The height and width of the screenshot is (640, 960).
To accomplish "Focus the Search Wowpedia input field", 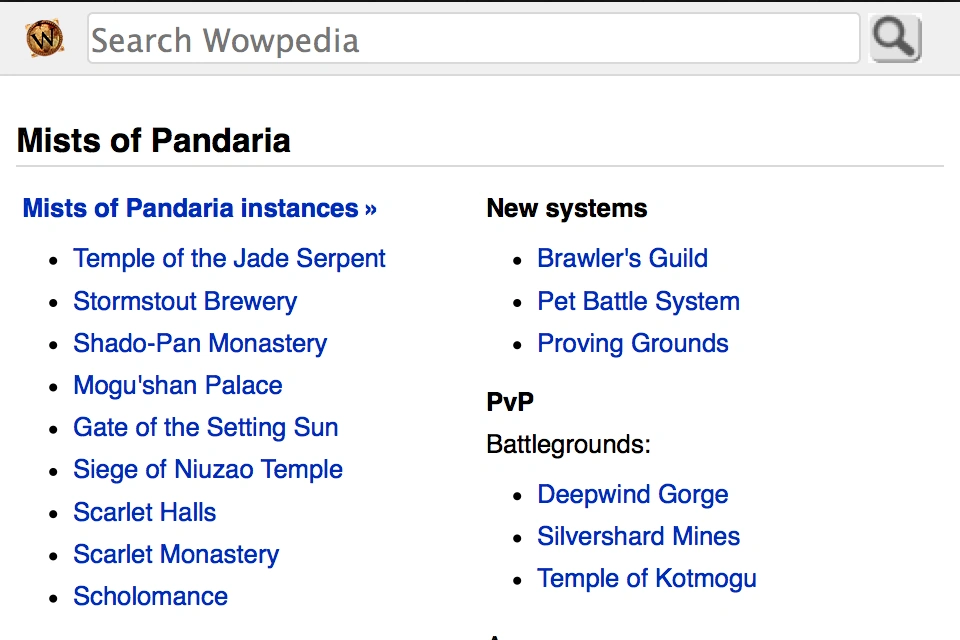I will pyautogui.click(x=473, y=39).
